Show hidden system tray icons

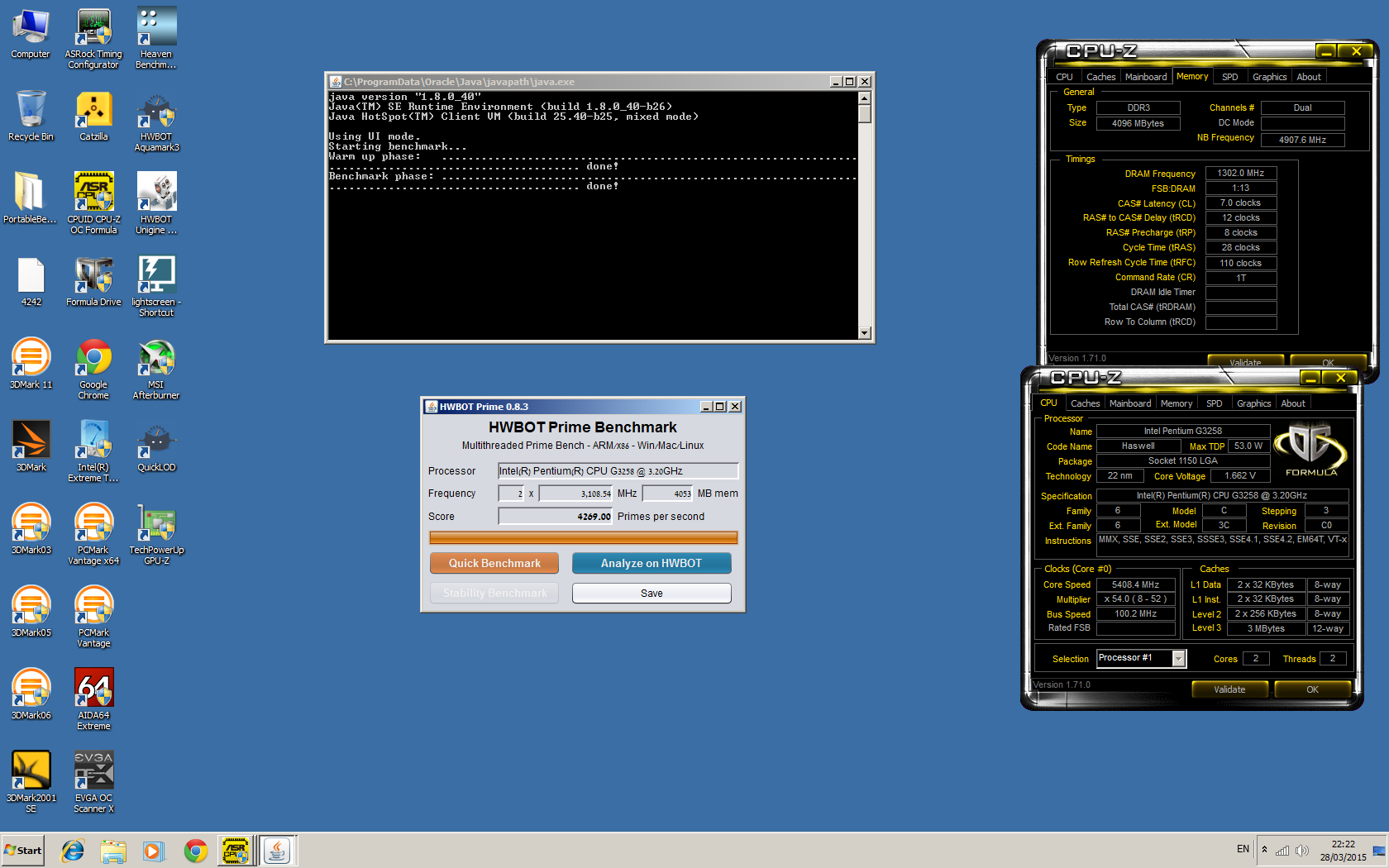coord(1264,849)
